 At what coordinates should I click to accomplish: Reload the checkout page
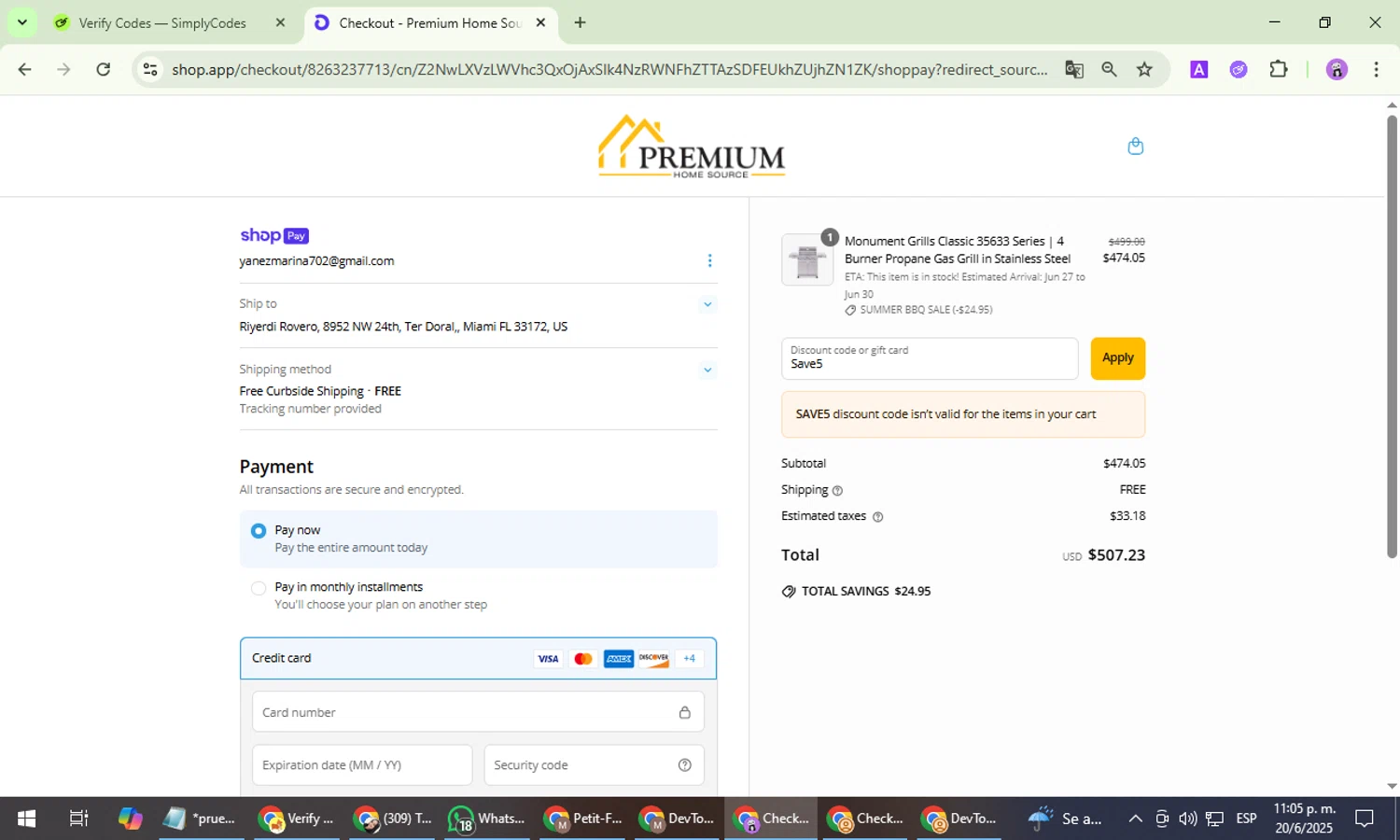click(x=104, y=69)
